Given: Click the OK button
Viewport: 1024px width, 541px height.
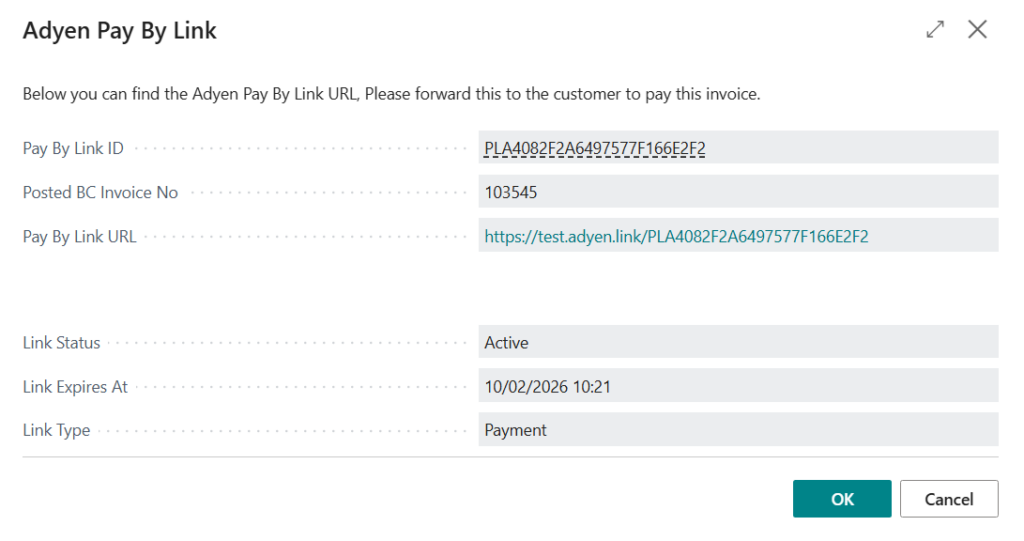Looking at the screenshot, I should click(x=842, y=499).
